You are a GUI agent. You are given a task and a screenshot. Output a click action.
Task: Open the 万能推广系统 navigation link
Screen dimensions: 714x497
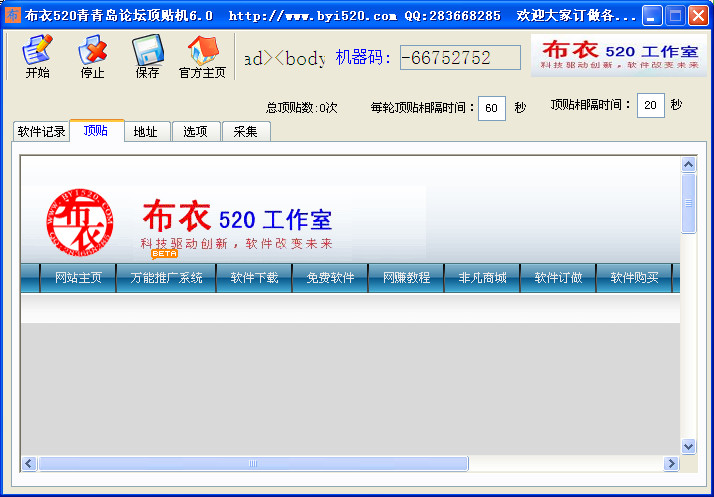166,278
